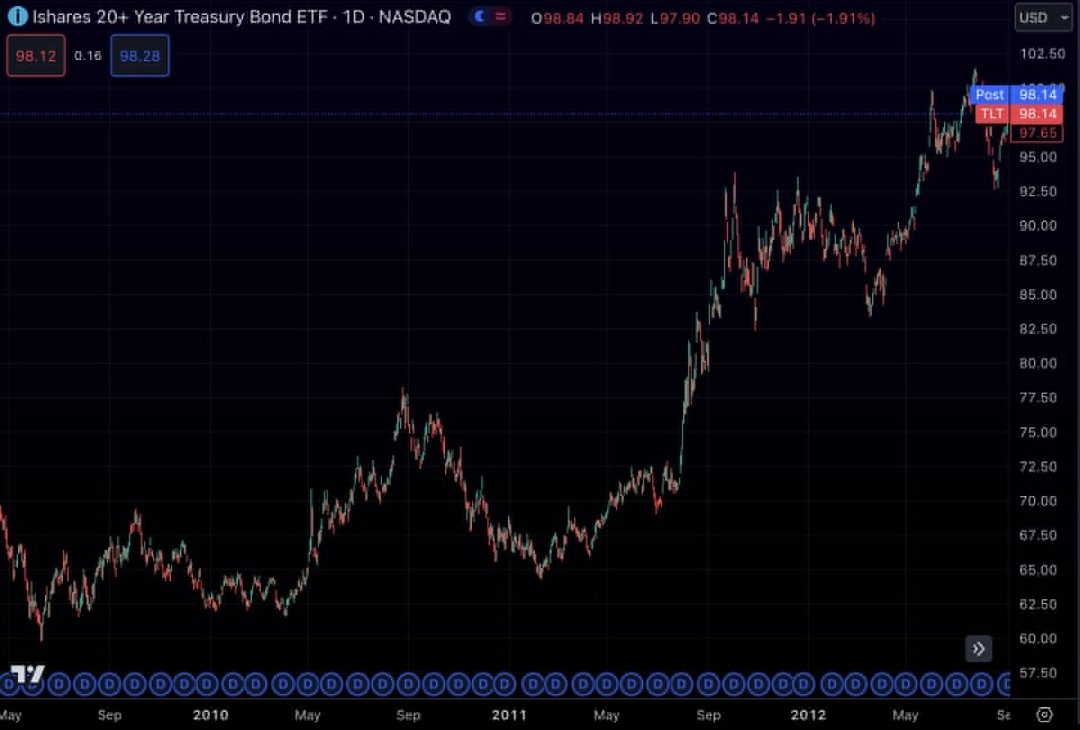1080x730 pixels.
Task: Click the high value H98.92
Action: point(617,19)
